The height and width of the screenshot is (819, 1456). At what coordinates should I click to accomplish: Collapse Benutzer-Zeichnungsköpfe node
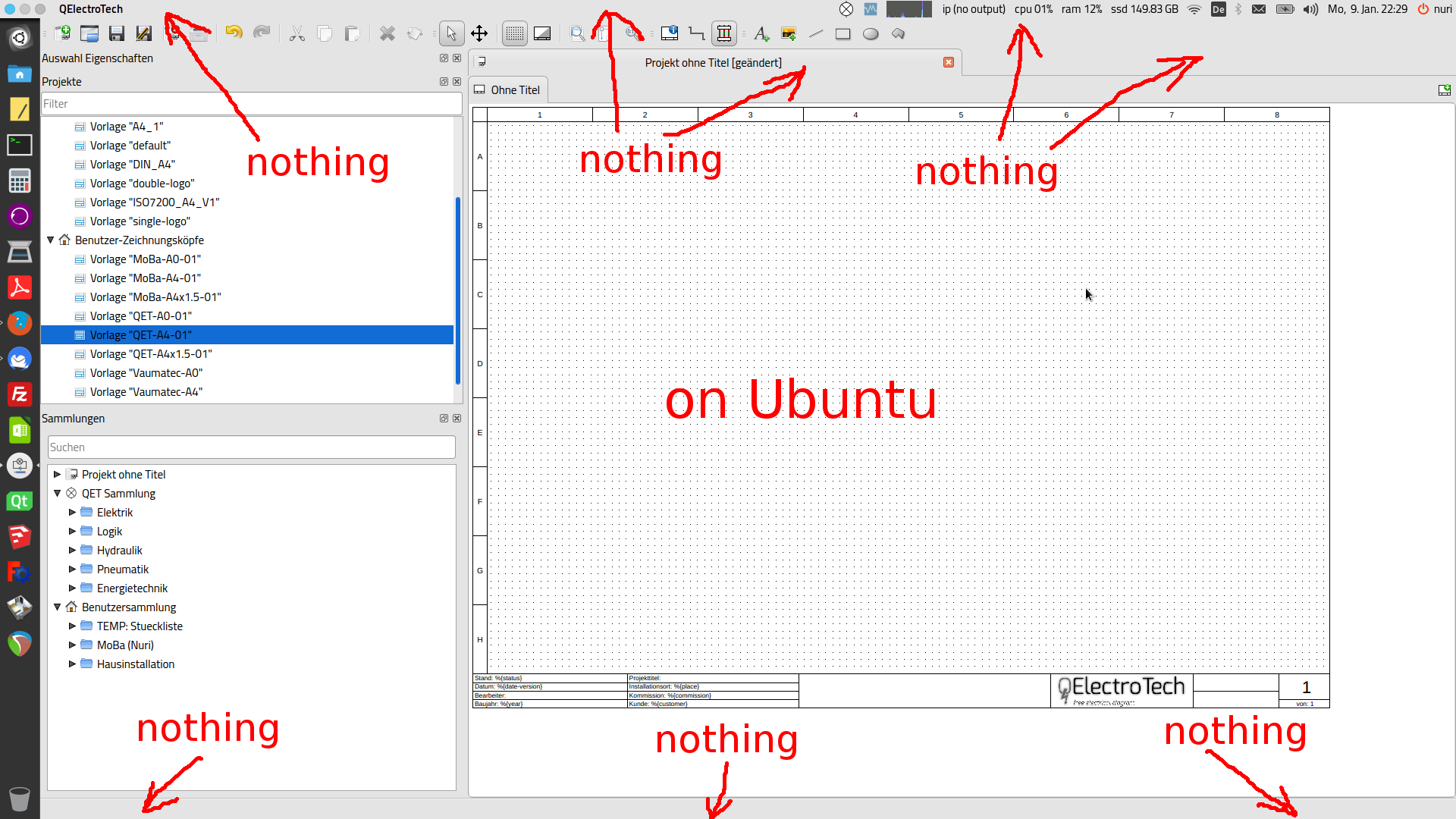point(50,240)
